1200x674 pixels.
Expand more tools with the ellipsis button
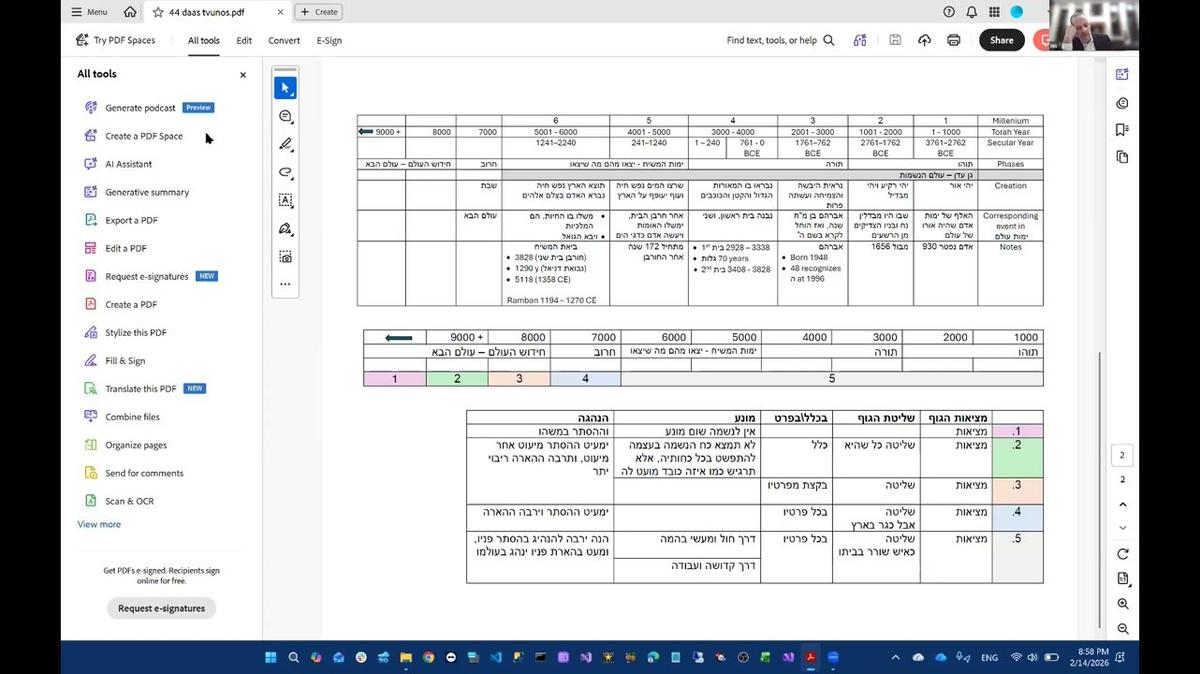[285, 284]
